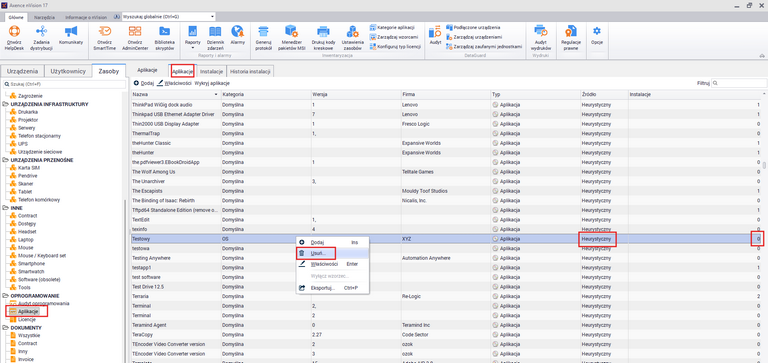
Task: Collapse the OPROGRAMOWANIE folder
Action: tap(5, 296)
